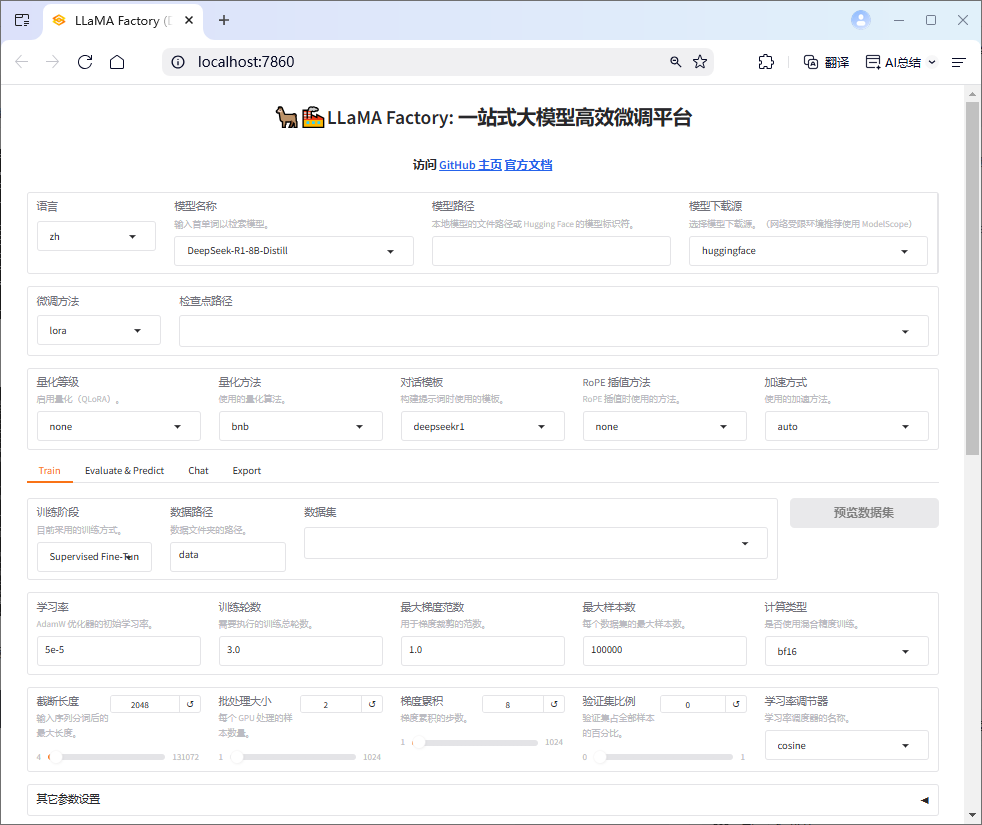Open the 数据集 dropdown
Image resolution: width=982 pixels, height=825 pixels.
click(x=535, y=542)
